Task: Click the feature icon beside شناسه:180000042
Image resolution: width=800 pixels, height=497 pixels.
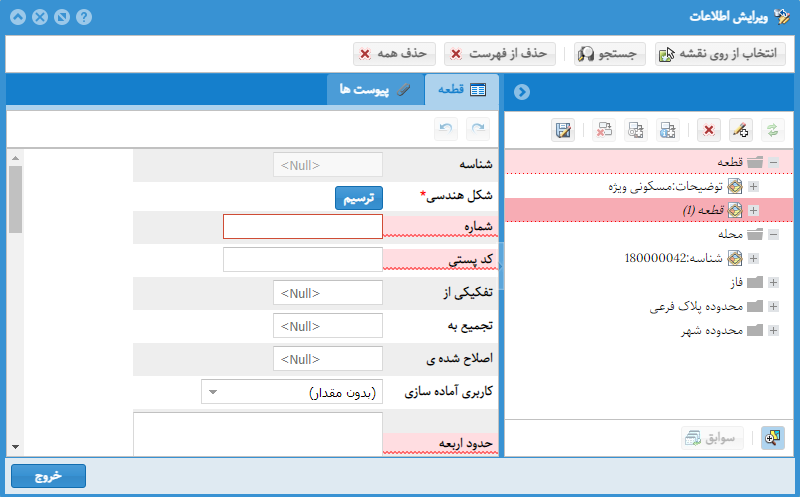Action: (735, 258)
